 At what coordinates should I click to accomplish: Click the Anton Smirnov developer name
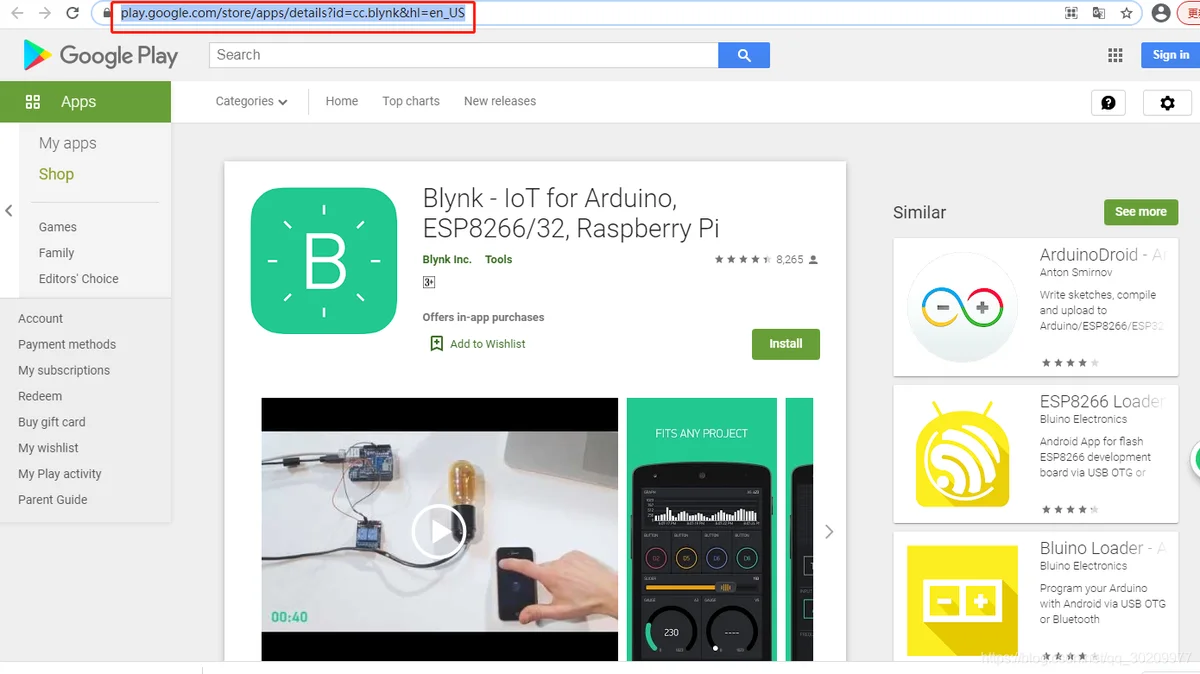(x=1076, y=272)
